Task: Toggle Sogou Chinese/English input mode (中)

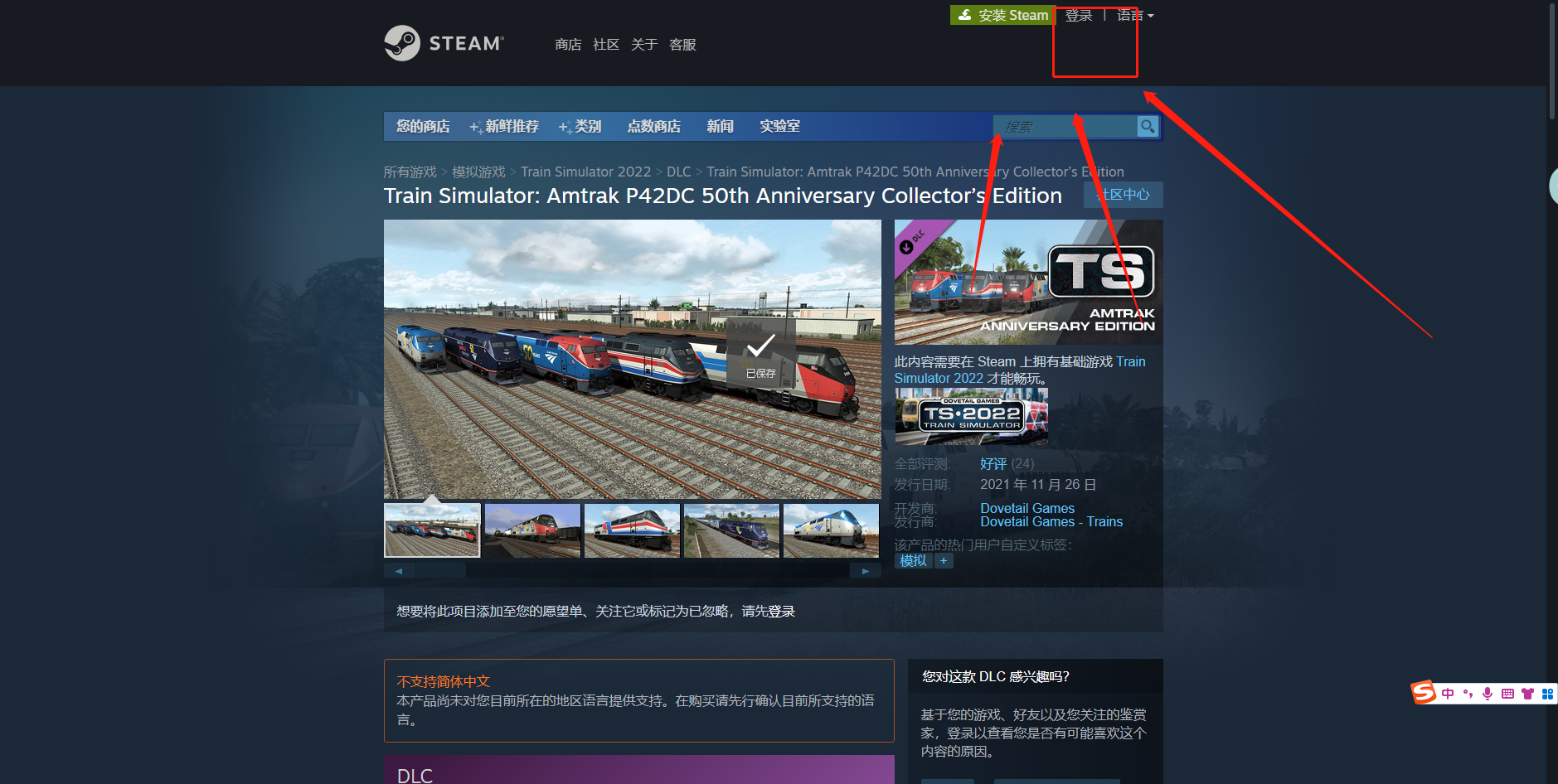Action: 1448,694
